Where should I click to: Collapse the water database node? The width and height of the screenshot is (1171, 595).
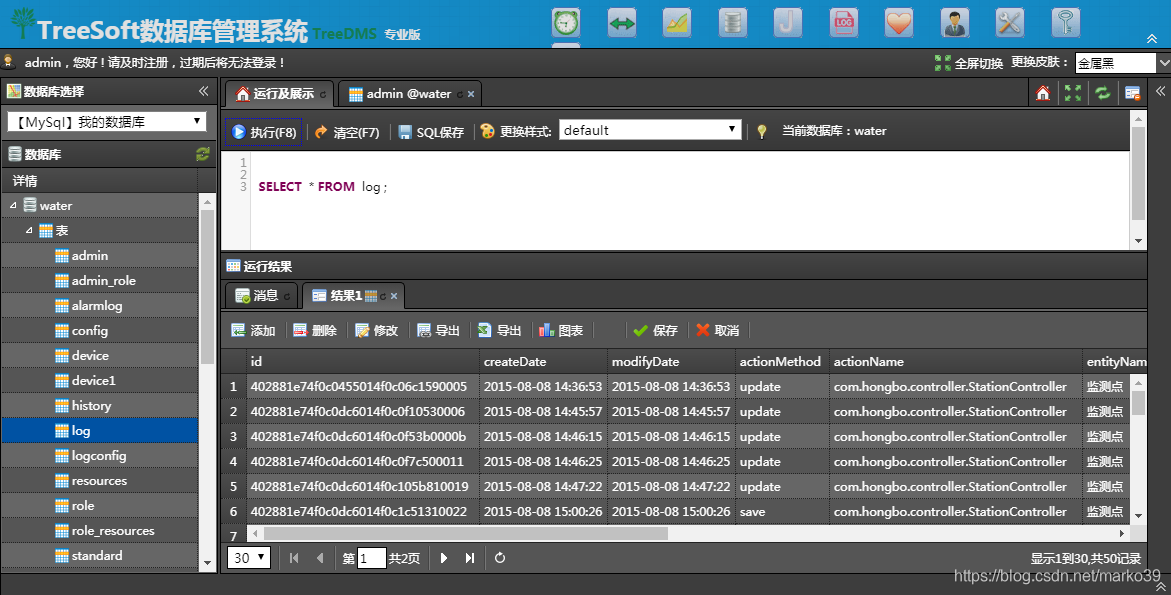click(13, 205)
